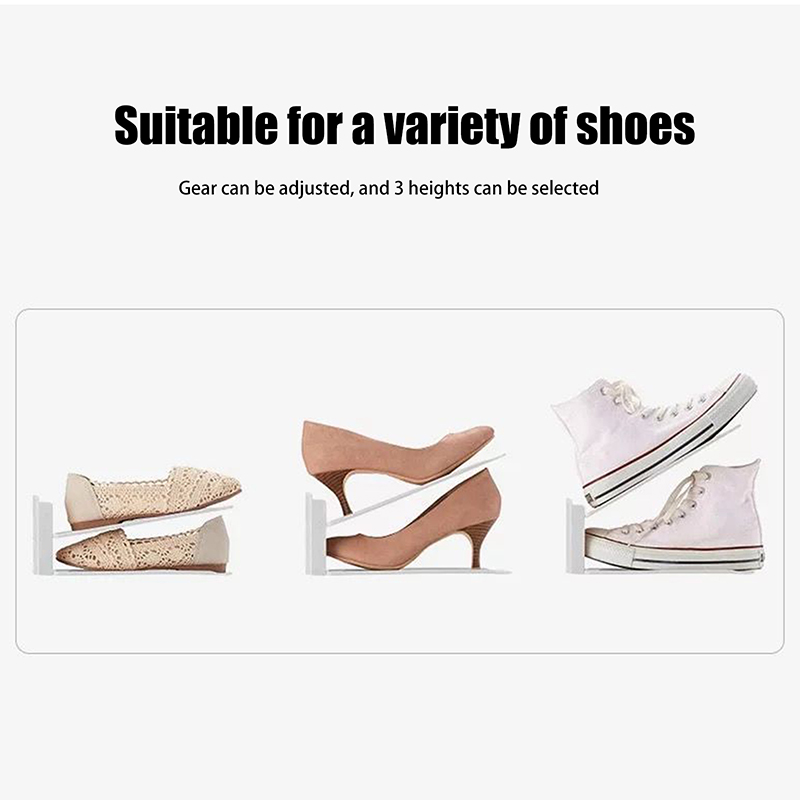The image size is (800, 800).
Task: Select the upper white high-top sneaker
Action: point(654,438)
